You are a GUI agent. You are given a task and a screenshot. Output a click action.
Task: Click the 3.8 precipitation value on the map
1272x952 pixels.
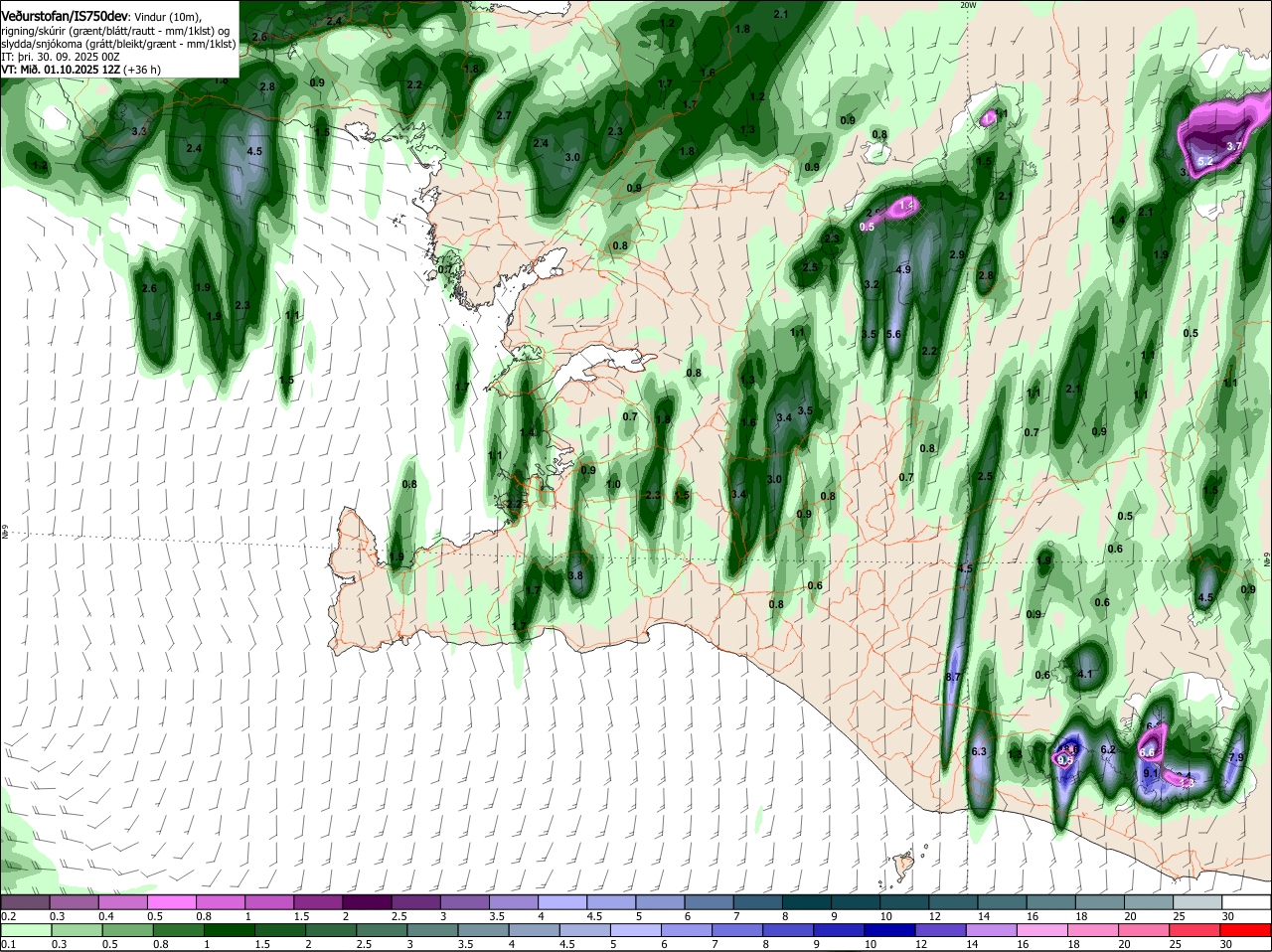click(x=574, y=575)
